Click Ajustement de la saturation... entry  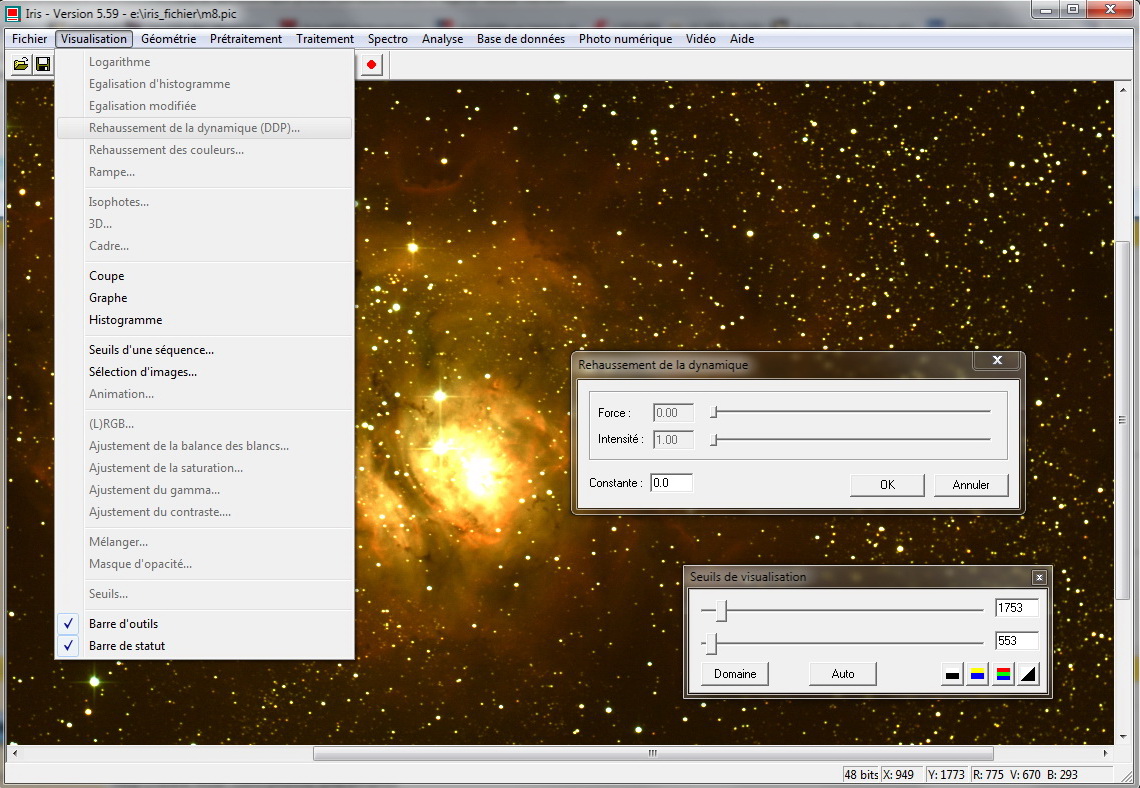coord(205,467)
